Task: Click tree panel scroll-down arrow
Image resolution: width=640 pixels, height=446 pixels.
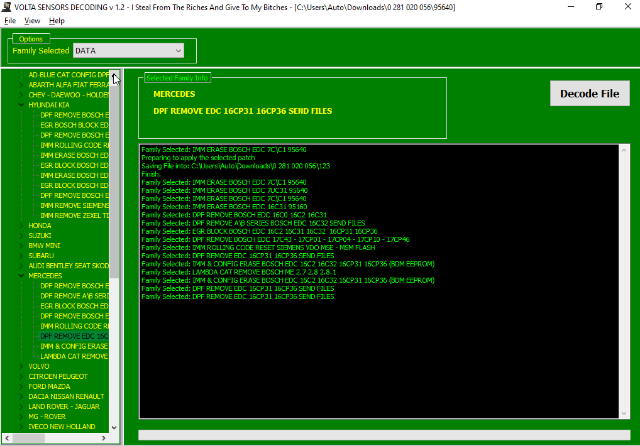Action: [114, 428]
